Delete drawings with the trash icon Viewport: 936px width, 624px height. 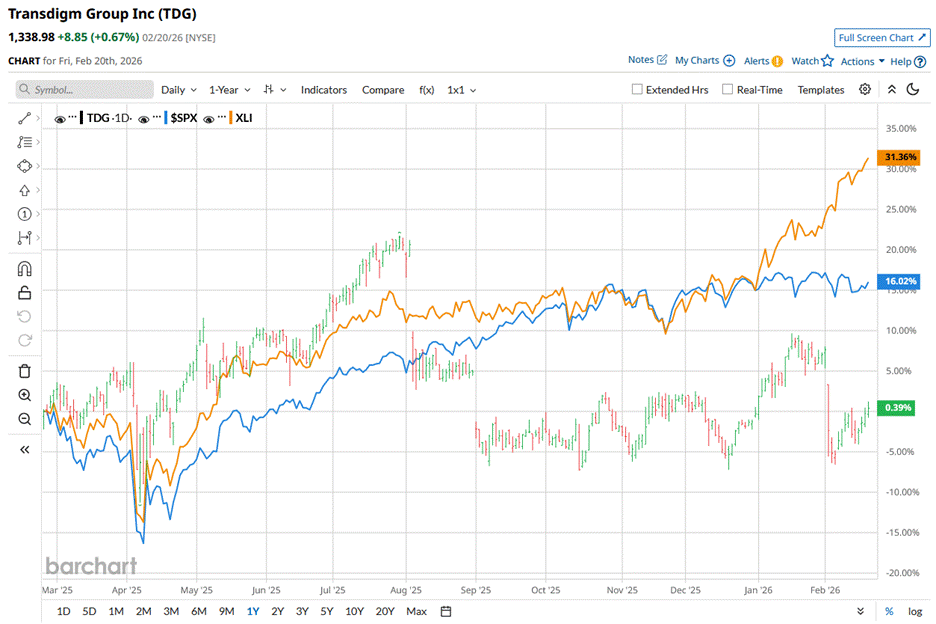pos(25,371)
